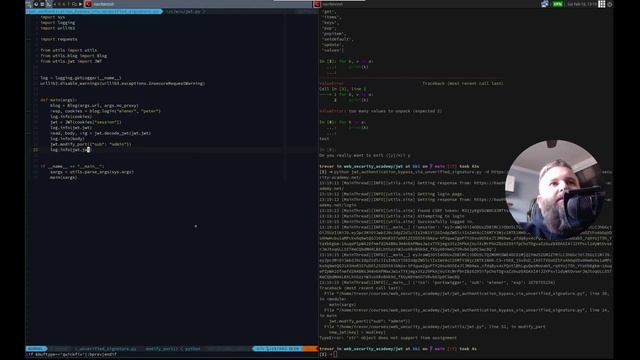Click the blue mode indicator in editor status line
The width and height of the screenshot is (640, 360).
coord(36,349)
